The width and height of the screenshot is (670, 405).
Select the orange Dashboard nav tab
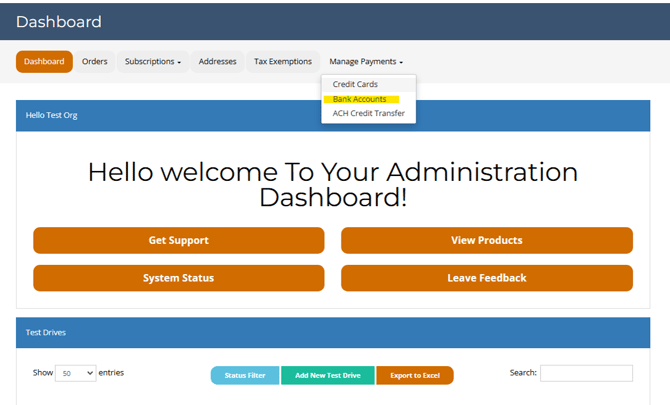pyautogui.click(x=44, y=62)
